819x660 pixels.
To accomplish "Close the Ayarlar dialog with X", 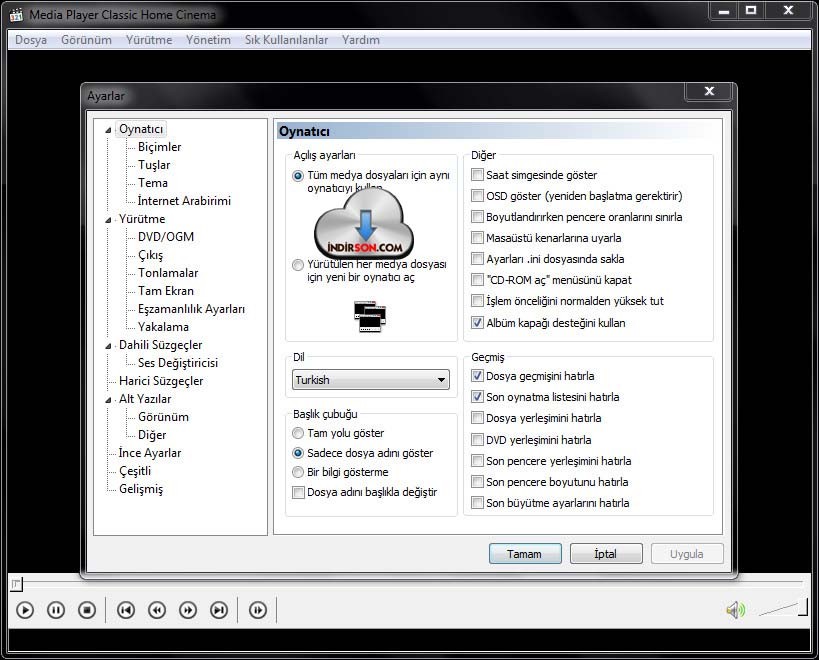I will click(709, 91).
